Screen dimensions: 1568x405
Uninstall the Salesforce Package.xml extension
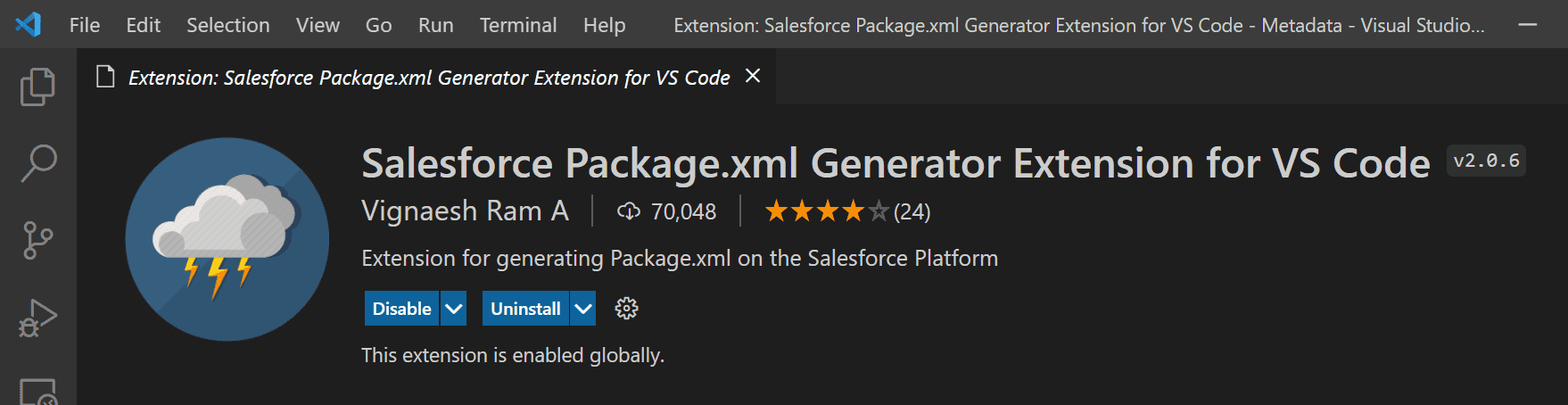tap(525, 309)
